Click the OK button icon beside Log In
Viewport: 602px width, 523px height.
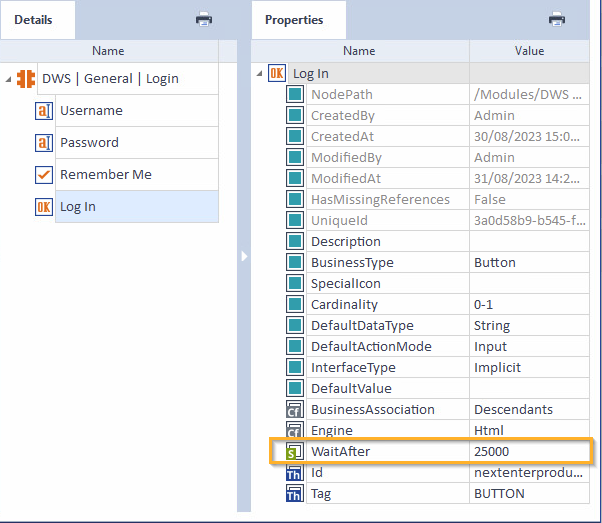click(43, 207)
